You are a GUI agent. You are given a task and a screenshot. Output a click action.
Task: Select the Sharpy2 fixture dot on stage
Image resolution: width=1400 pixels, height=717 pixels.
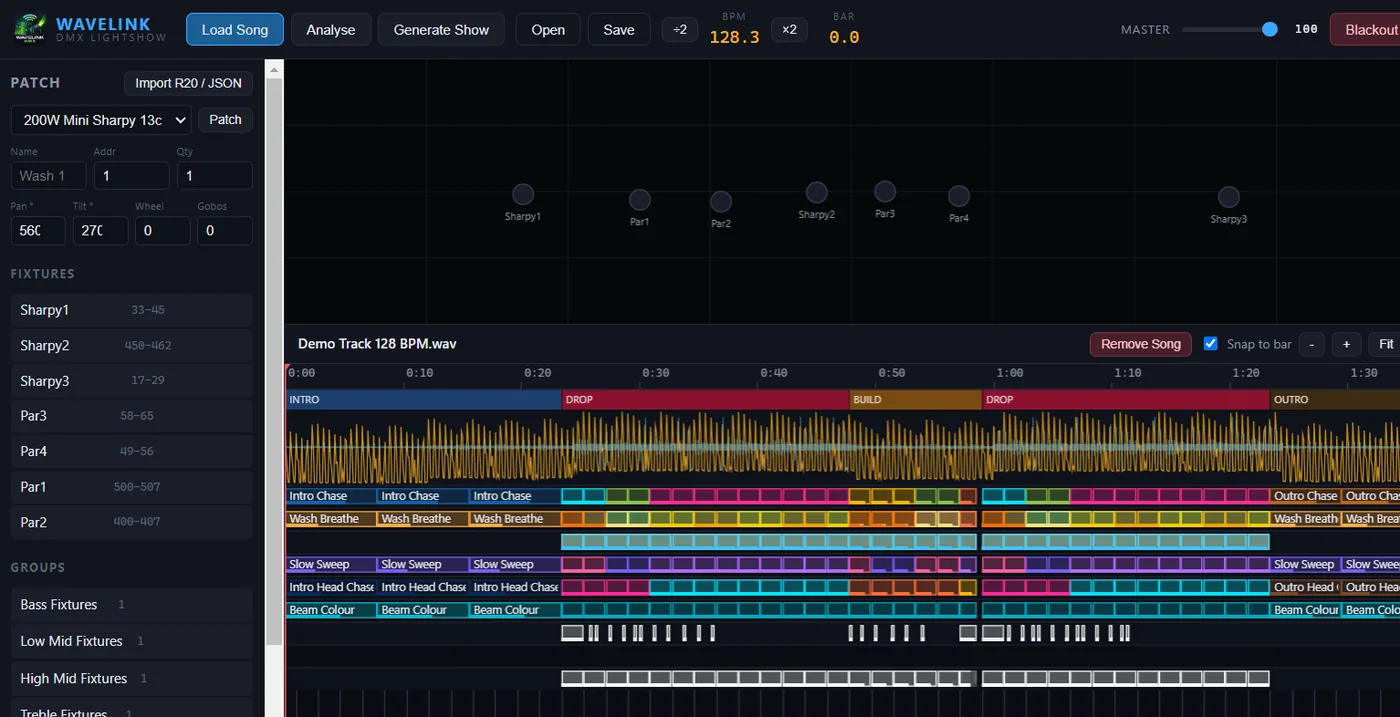(x=817, y=192)
